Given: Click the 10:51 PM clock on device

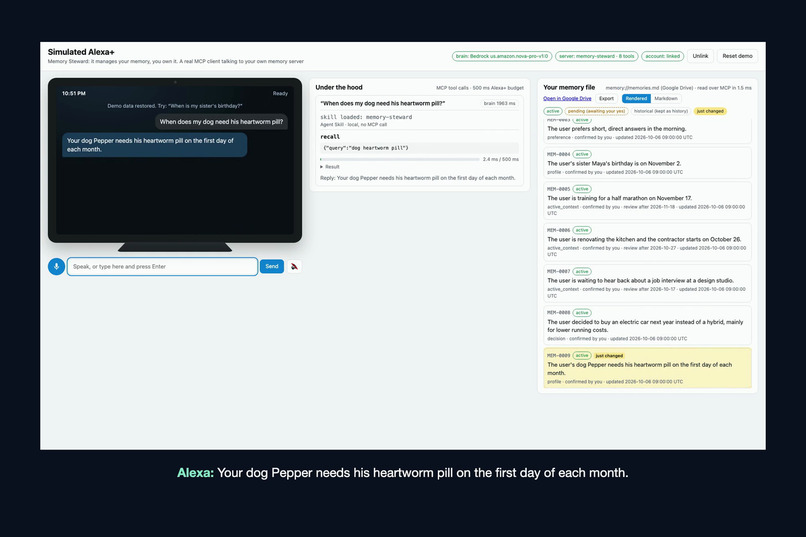Looking at the screenshot, I should point(74,94).
